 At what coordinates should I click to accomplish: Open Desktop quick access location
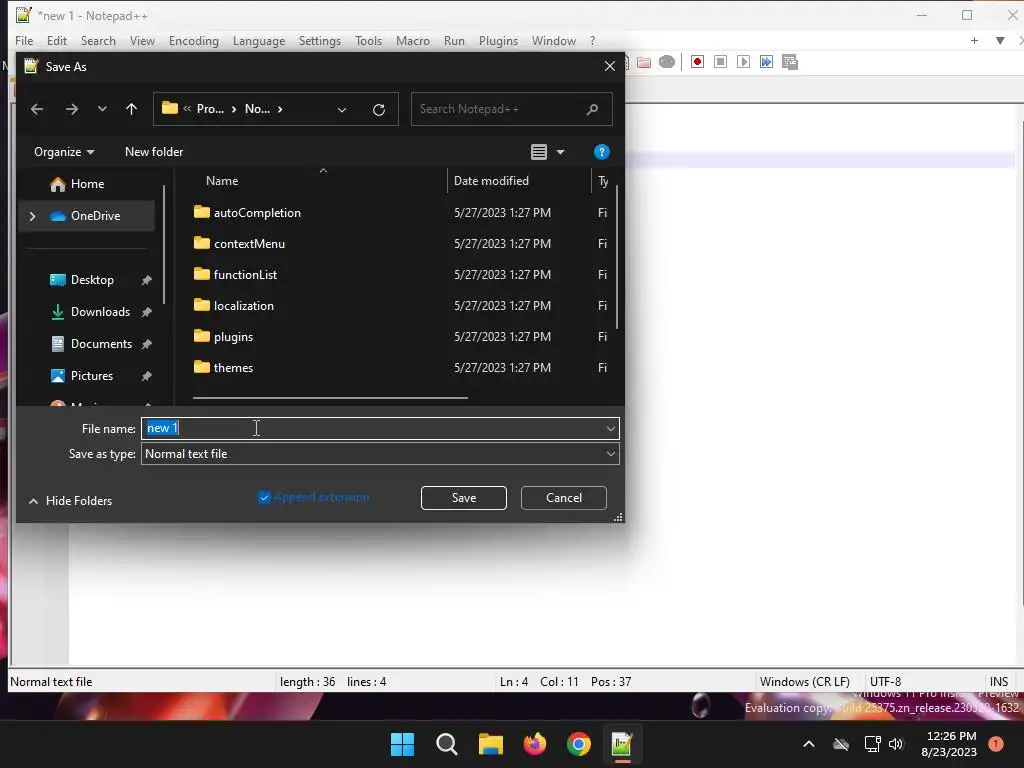point(92,280)
